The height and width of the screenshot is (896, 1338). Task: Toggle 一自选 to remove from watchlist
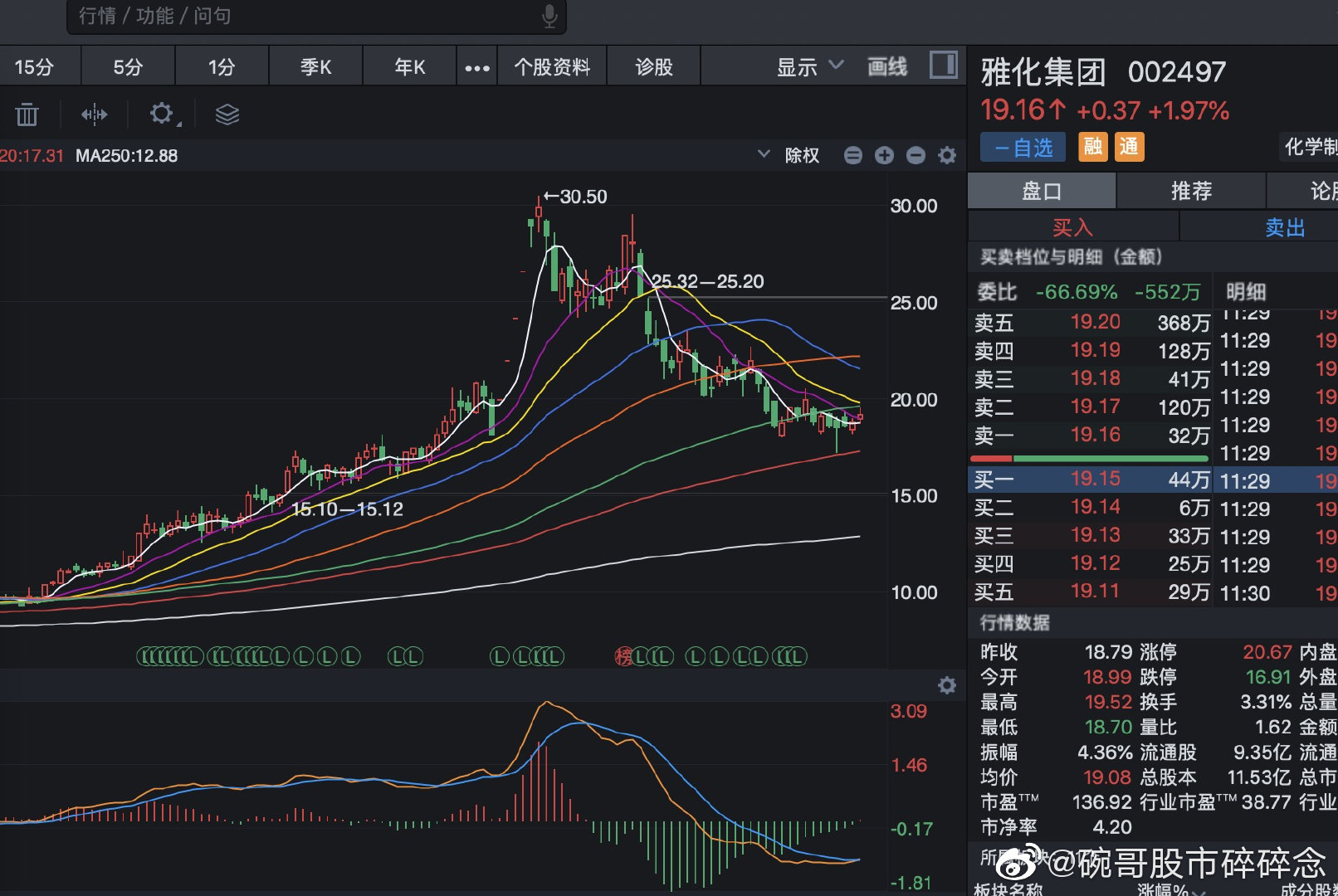click(1022, 147)
